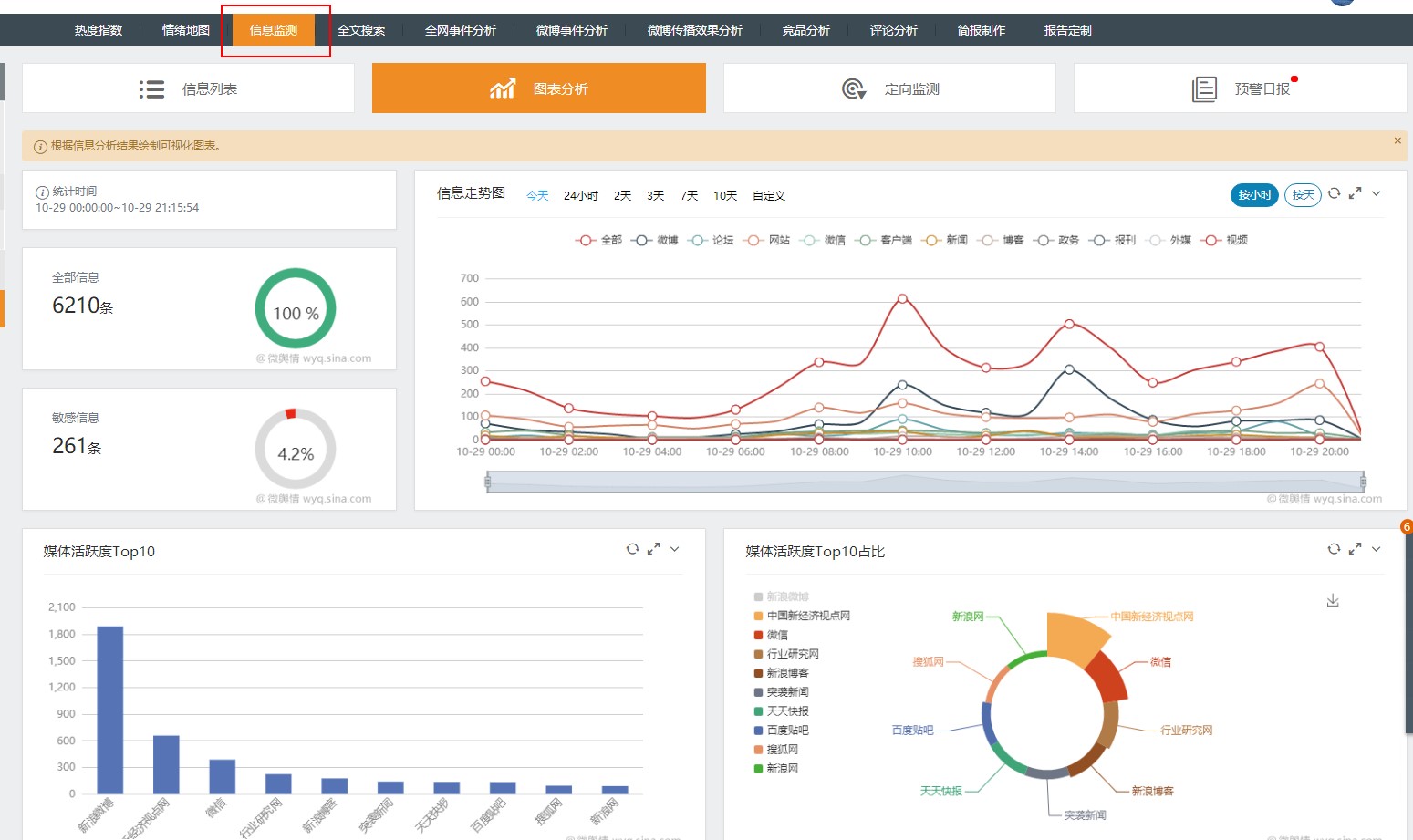Download the Top10占比 donut chart
Image resolution: width=1413 pixels, height=840 pixels.
pyautogui.click(x=1333, y=600)
